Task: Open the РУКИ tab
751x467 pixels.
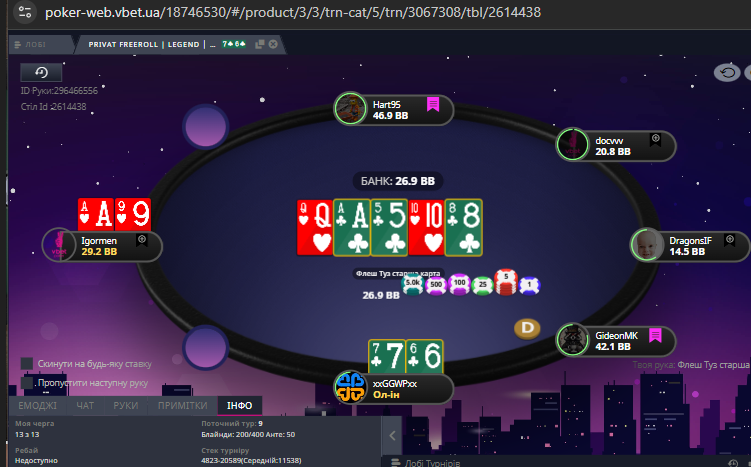Action: pos(125,406)
